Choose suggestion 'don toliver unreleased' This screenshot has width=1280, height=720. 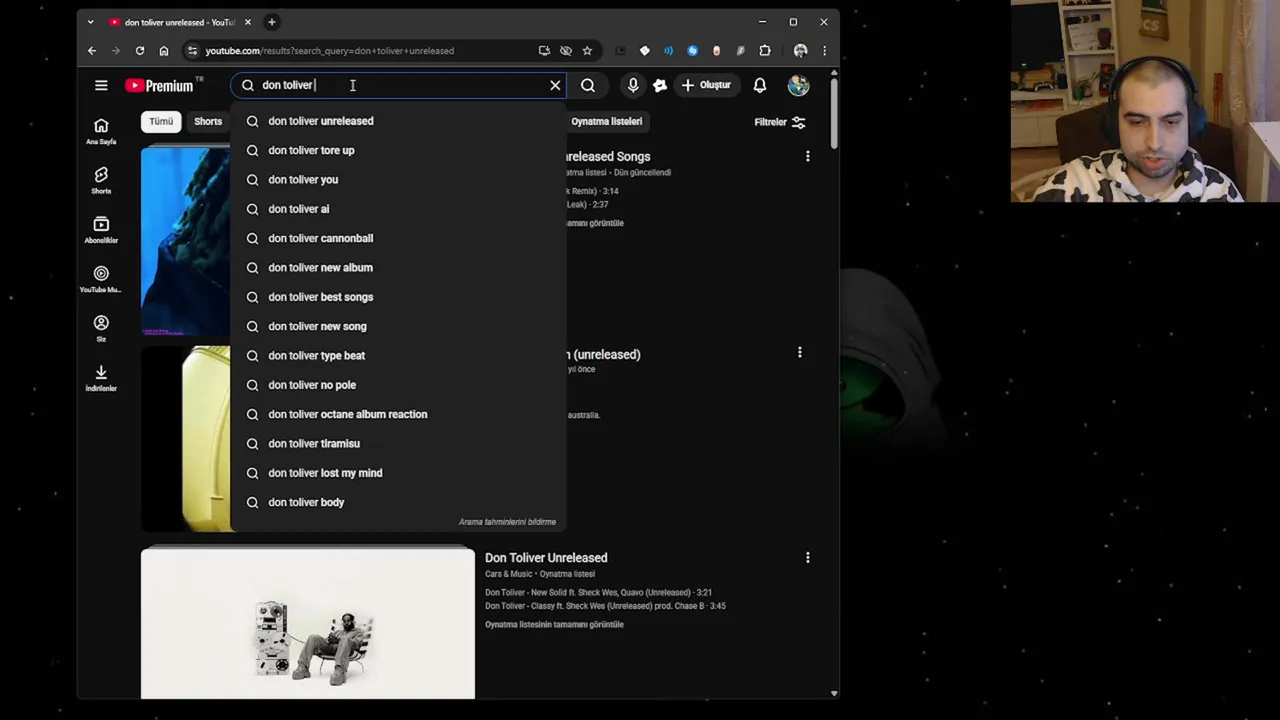pos(398,121)
